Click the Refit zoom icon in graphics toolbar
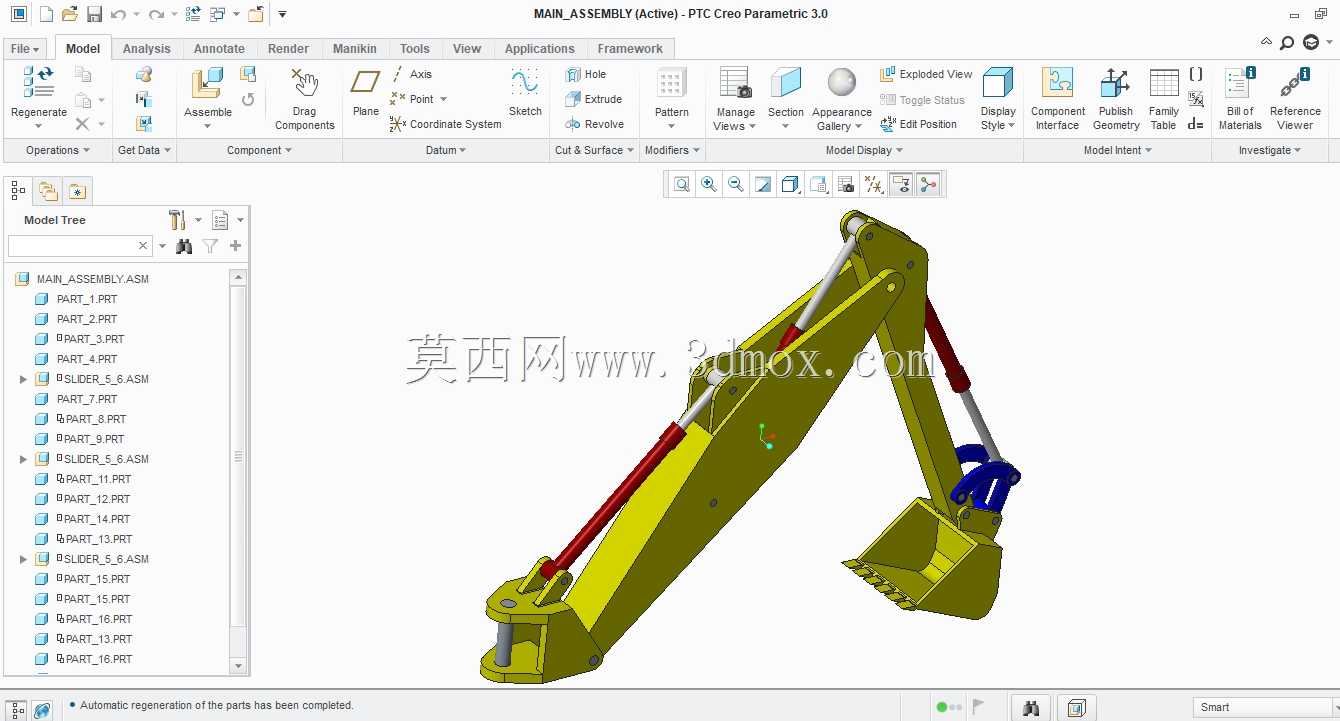Screen dimensions: 1340x721 click(682, 184)
